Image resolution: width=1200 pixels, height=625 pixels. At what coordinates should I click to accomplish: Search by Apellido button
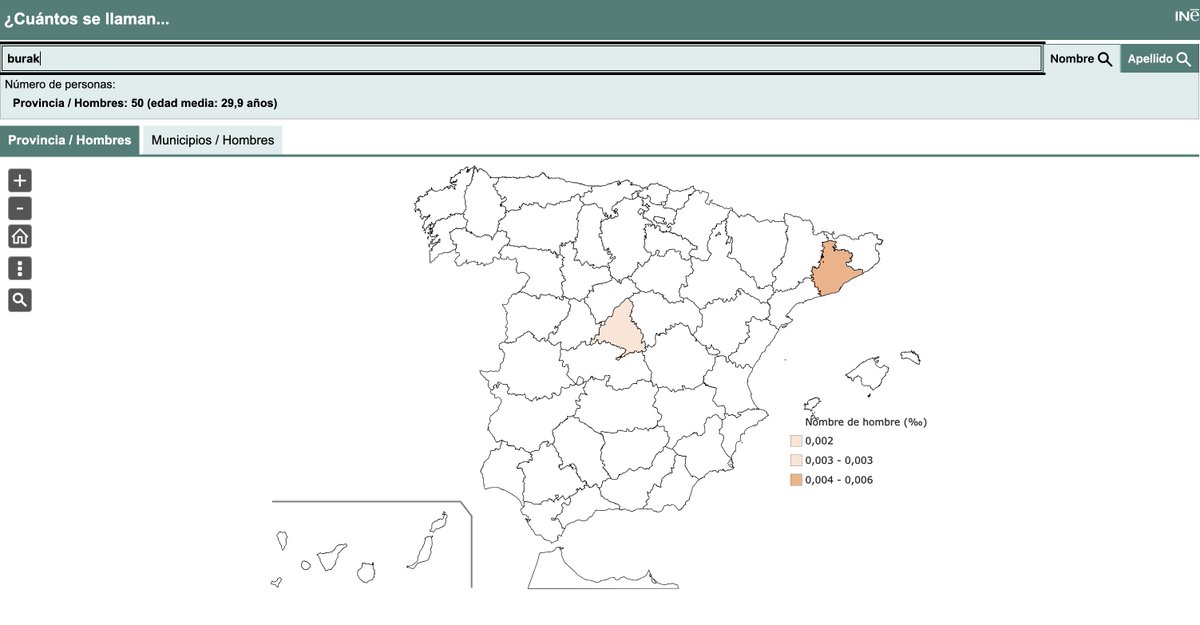pos(1159,59)
